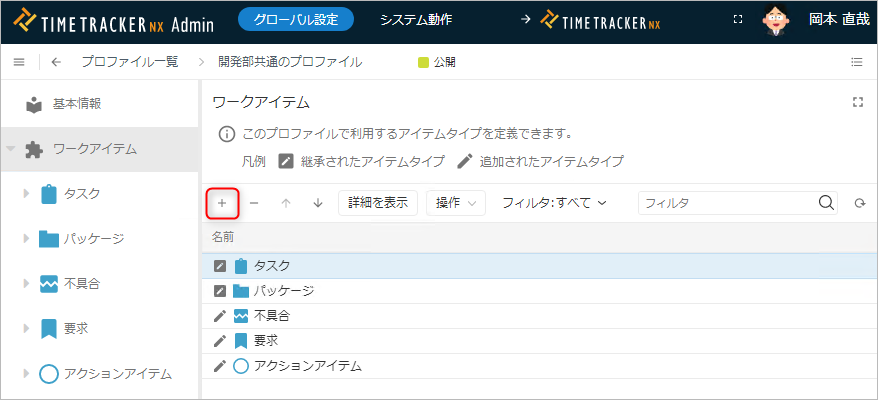Open the hamburger menu icon
878x400 pixels.
pos(19,62)
